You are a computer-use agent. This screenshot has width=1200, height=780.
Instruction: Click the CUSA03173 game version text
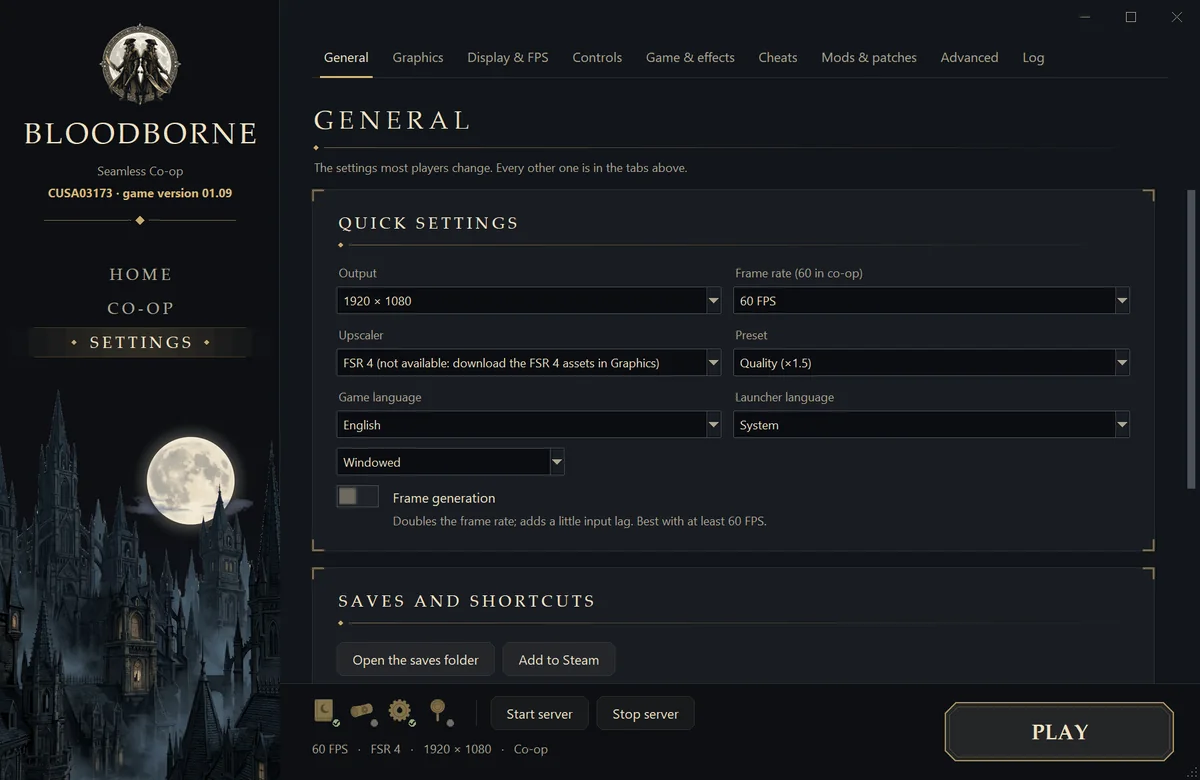(x=140, y=193)
